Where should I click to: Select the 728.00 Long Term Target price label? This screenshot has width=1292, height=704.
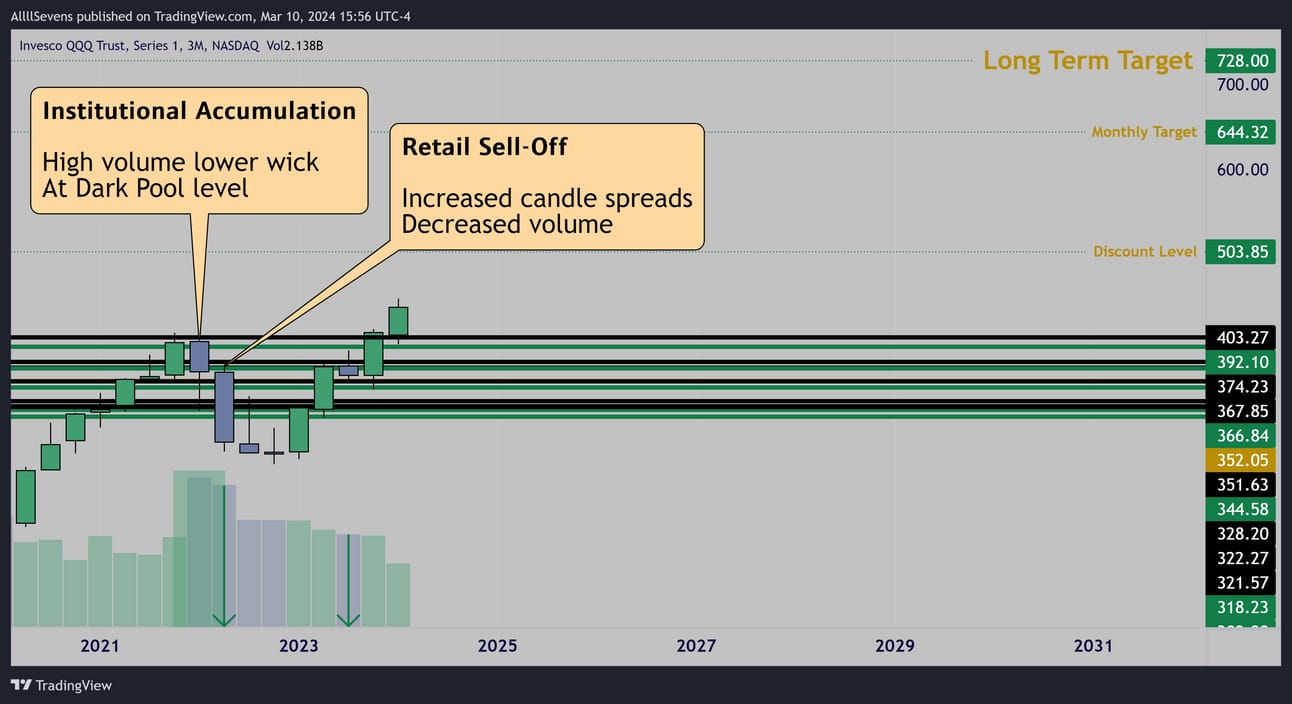point(1242,61)
